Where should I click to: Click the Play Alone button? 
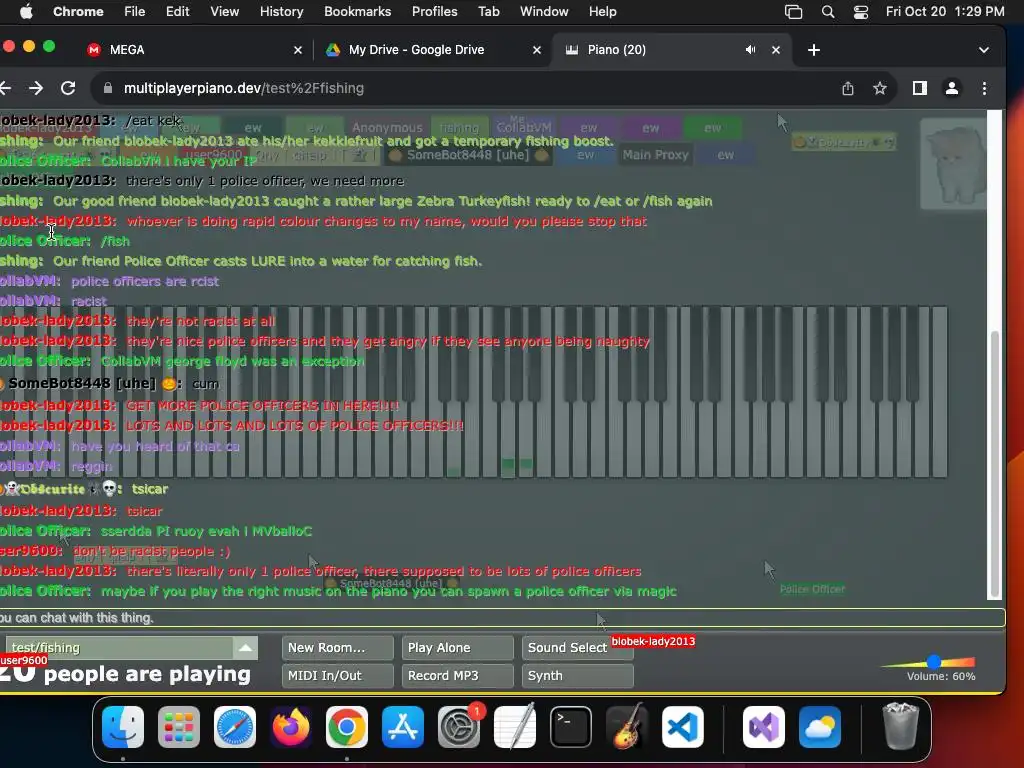(x=458, y=648)
